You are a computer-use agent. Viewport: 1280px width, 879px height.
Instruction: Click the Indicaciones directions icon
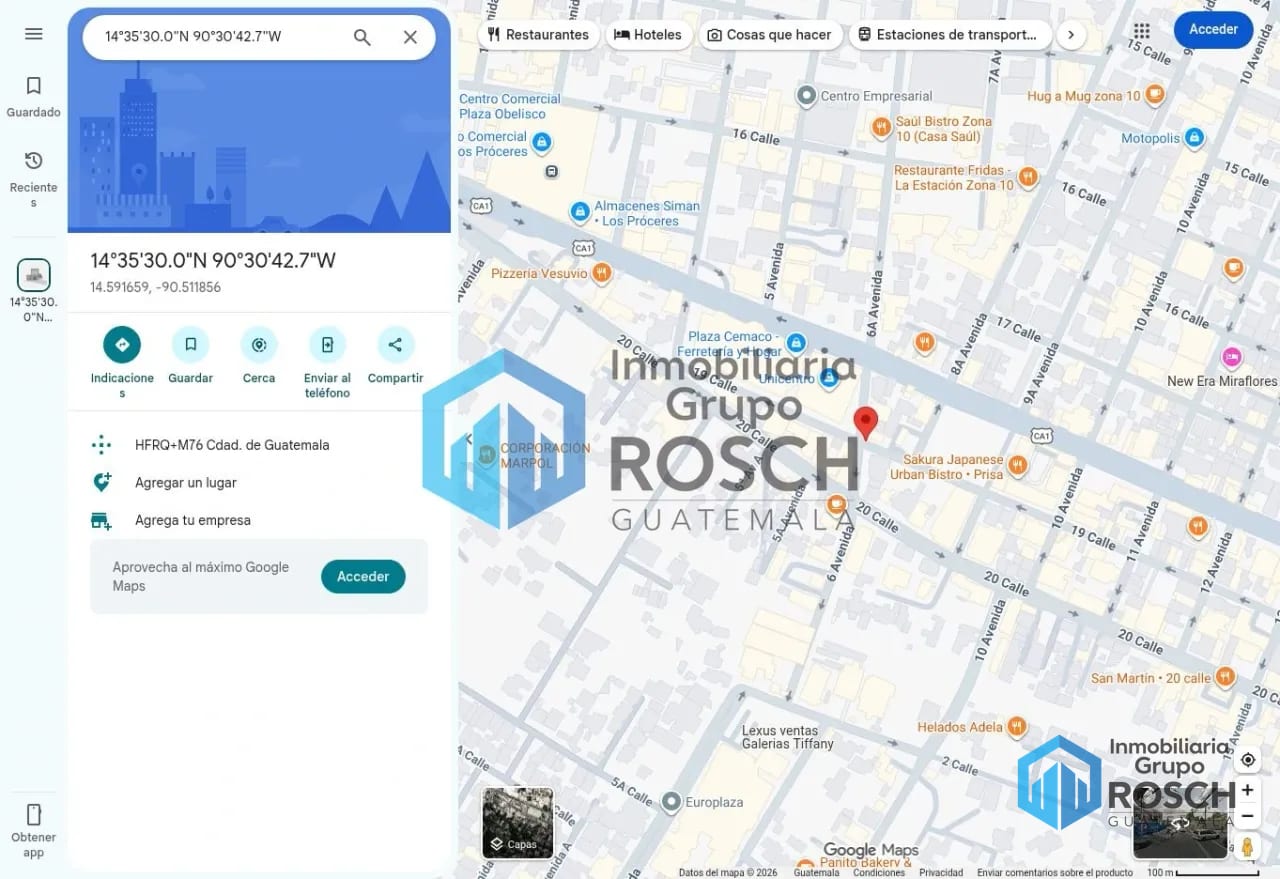click(x=122, y=345)
